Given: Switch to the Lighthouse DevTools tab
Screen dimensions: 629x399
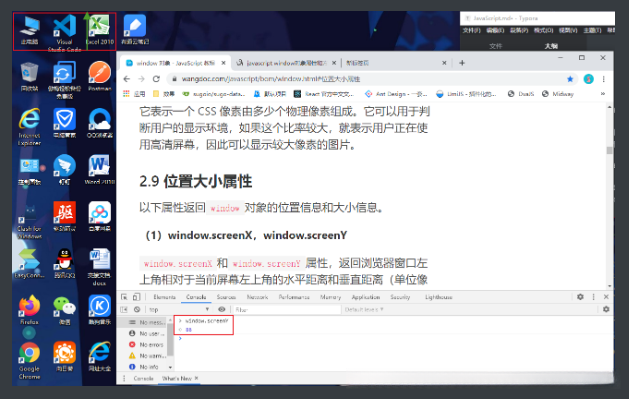Looking at the screenshot, I should coord(438,297).
